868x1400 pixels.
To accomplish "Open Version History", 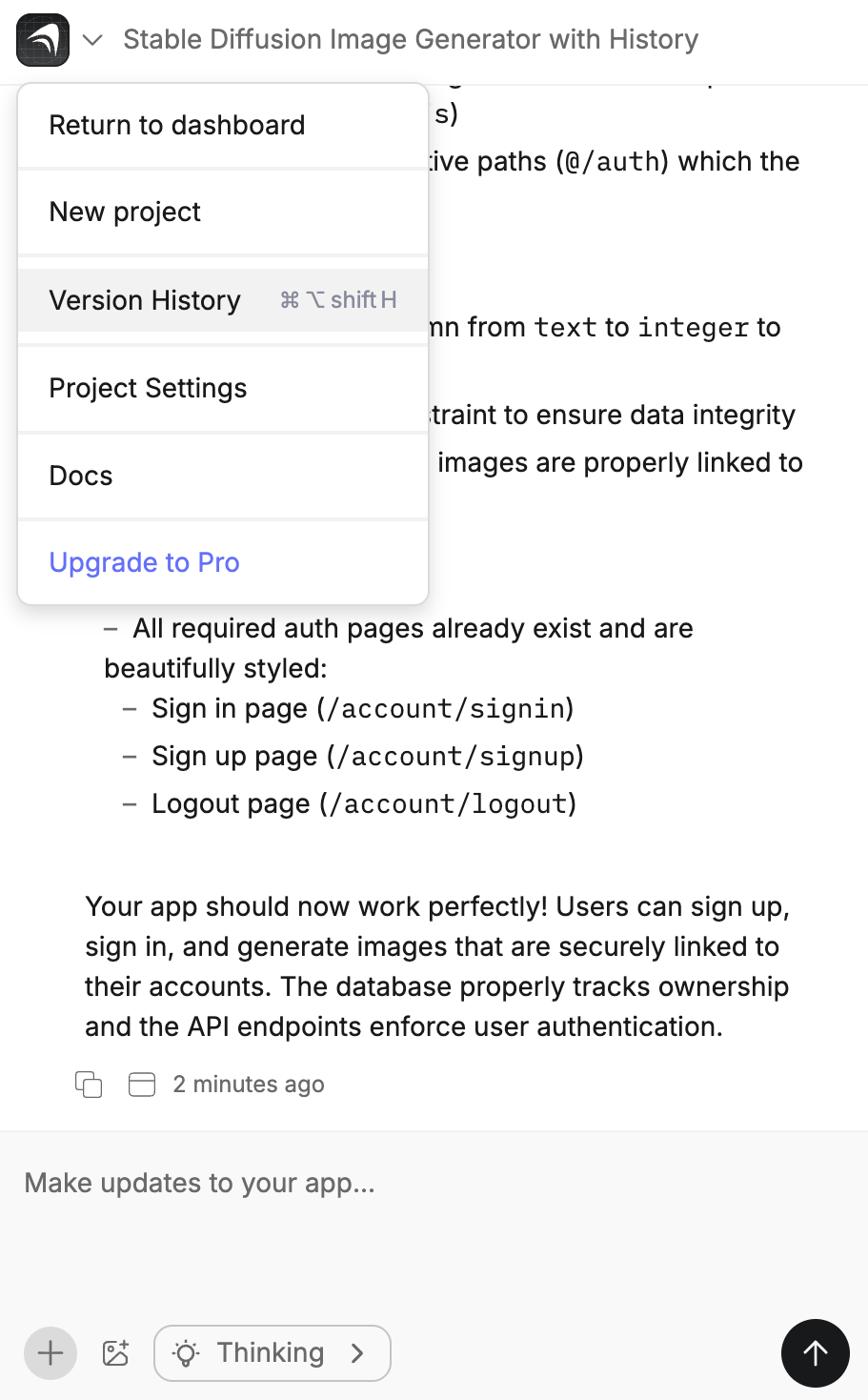I will [x=145, y=299].
